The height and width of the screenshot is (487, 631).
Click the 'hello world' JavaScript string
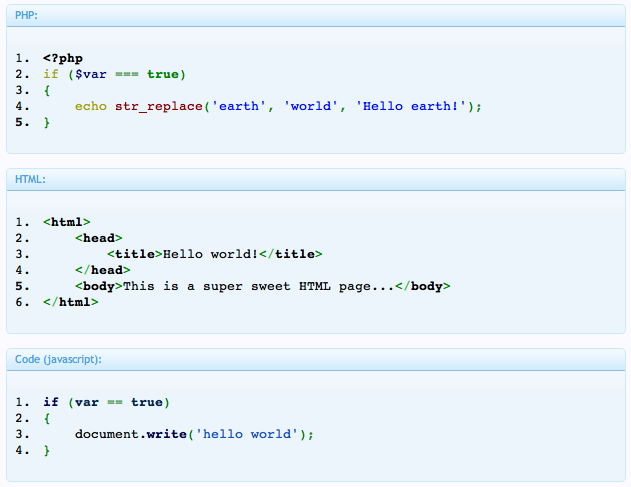247,434
